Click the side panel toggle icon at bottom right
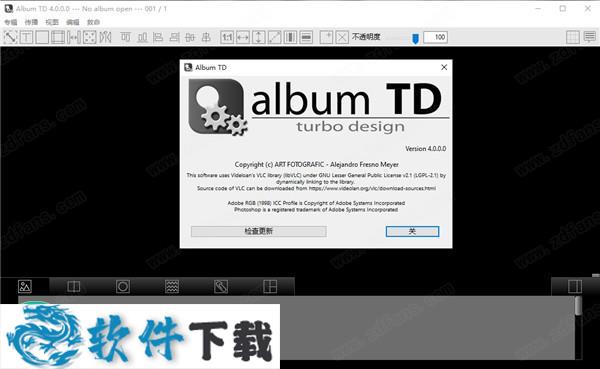The image size is (600, 369). click(x=575, y=286)
